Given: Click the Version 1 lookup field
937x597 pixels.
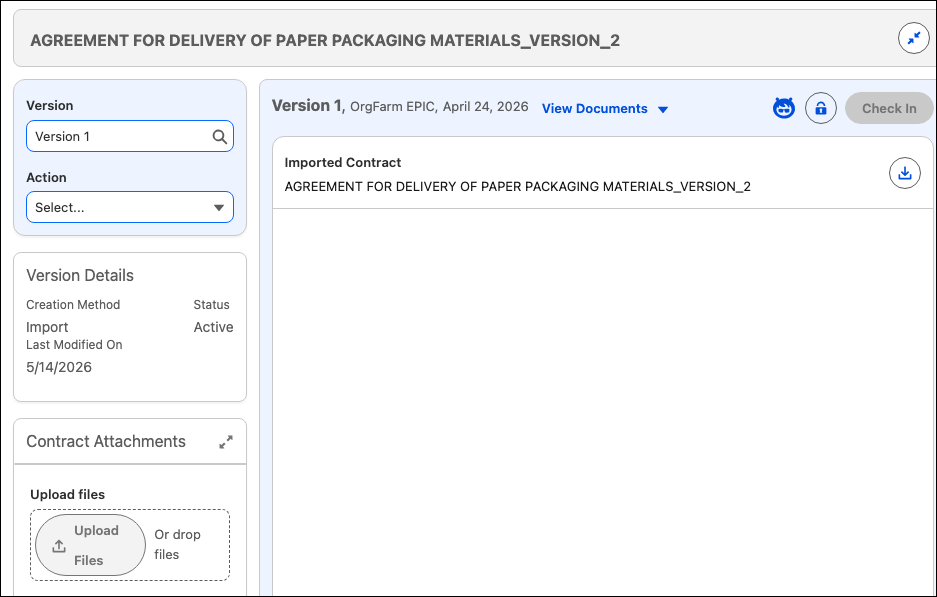Looking at the screenshot, I should [130, 136].
